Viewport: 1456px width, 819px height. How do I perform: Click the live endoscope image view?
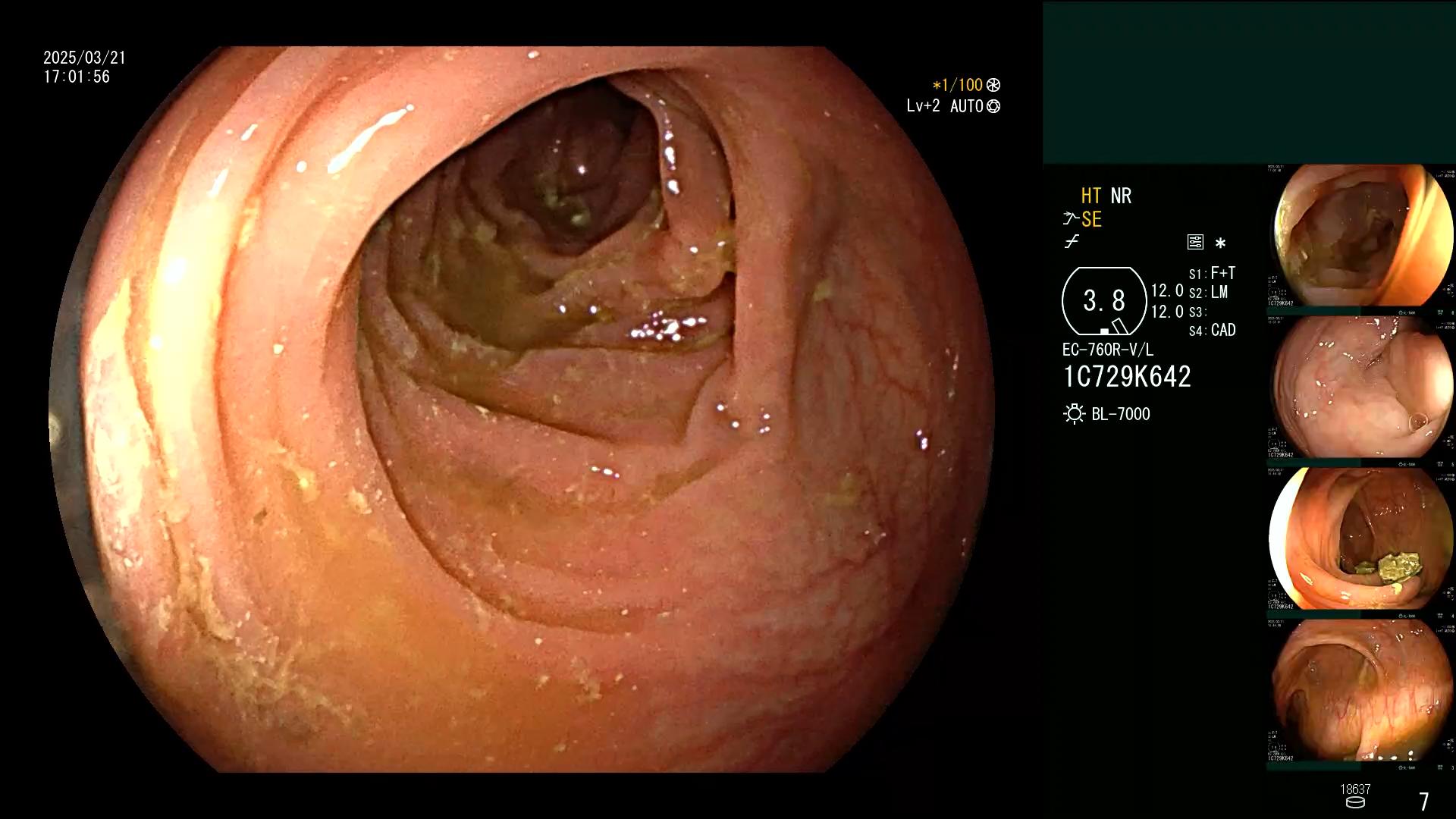point(522,409)
